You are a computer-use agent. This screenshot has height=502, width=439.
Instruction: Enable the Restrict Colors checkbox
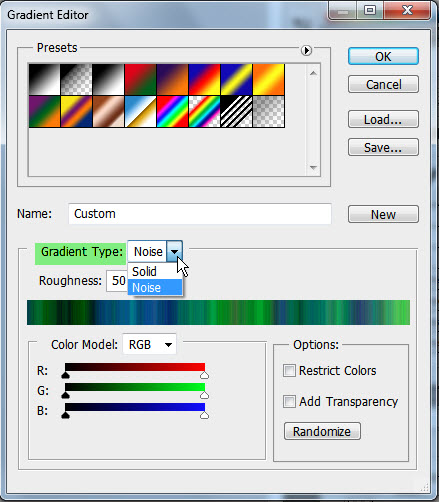point(289,370)
